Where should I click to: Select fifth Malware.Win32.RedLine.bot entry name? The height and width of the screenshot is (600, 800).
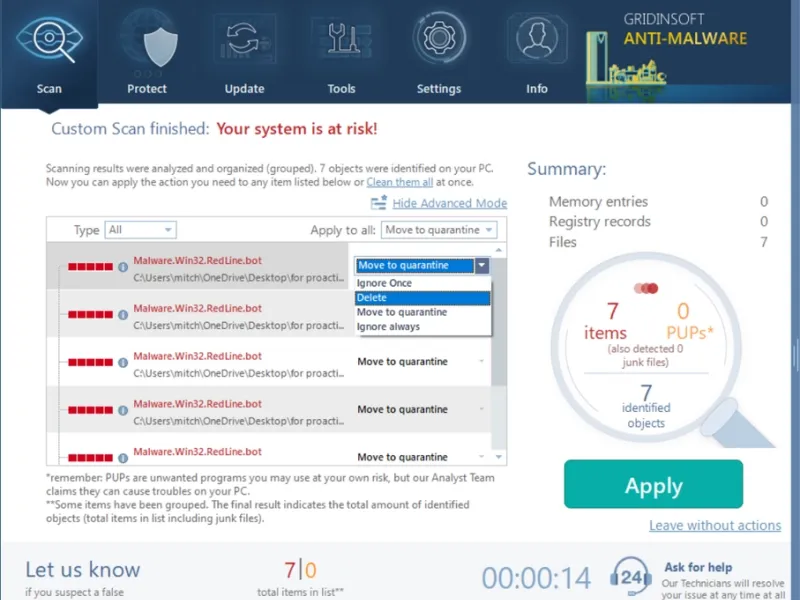pos(197,452)
